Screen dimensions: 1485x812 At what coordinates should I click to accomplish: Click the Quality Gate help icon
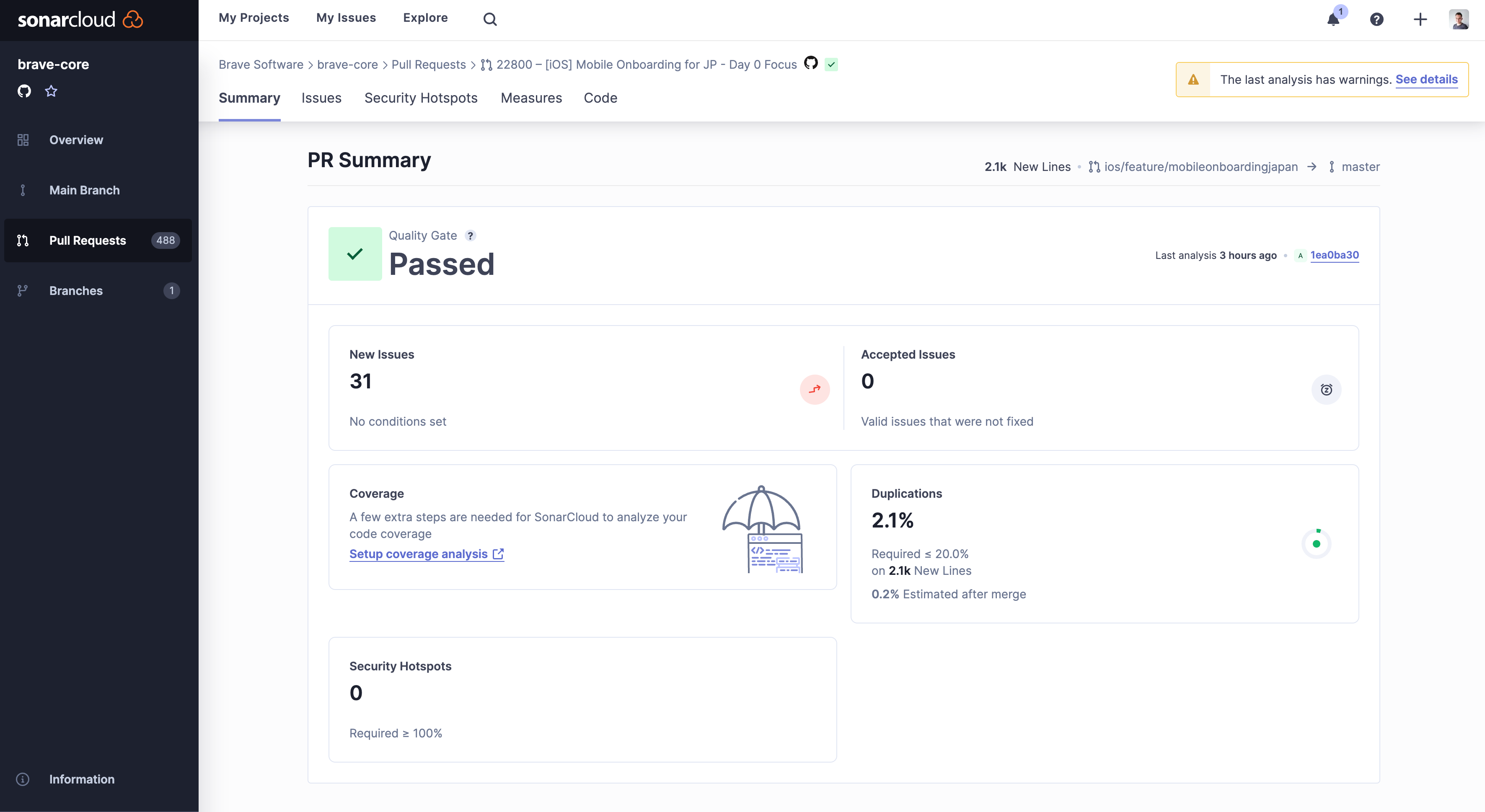point(471,235)
